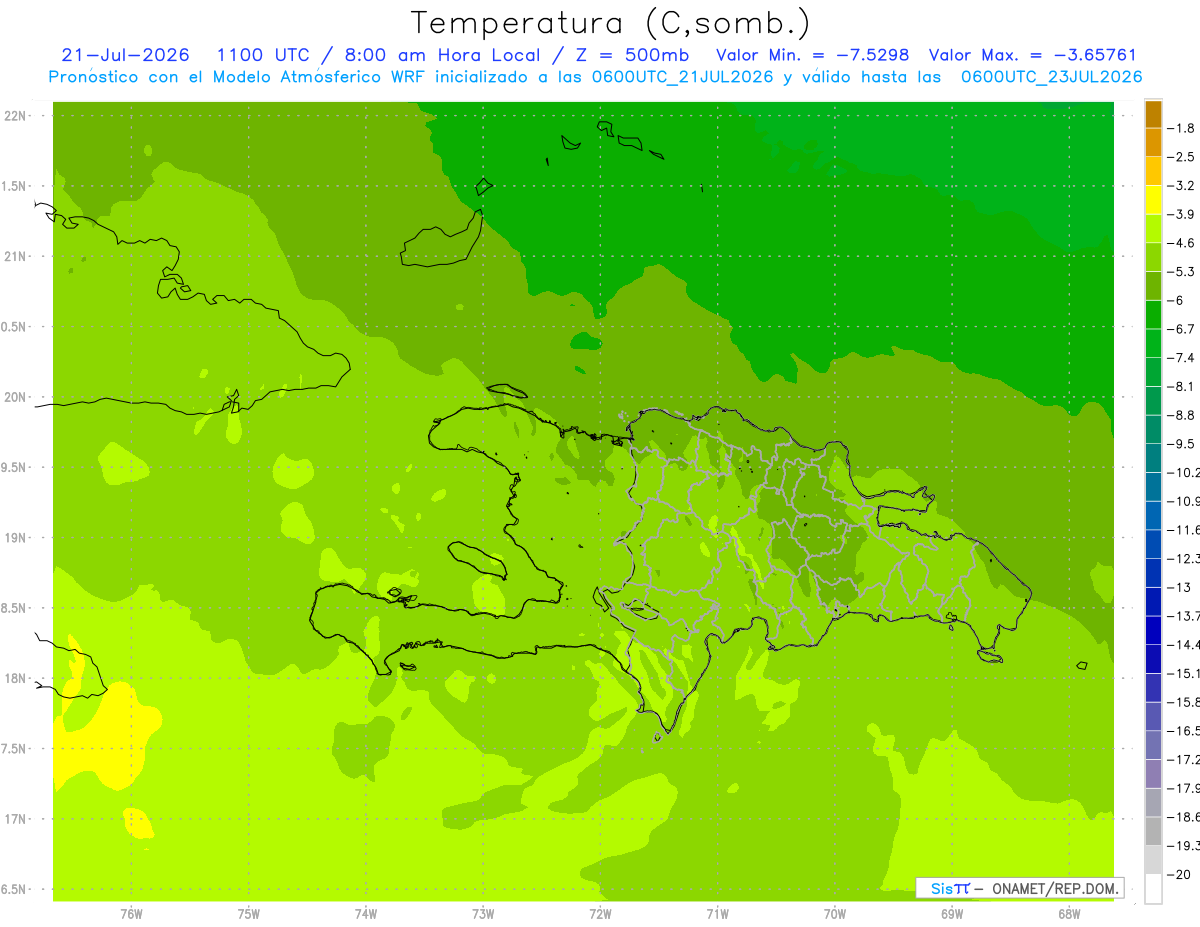Pick the brown swatch atop the color bar

coord(1153,114)
